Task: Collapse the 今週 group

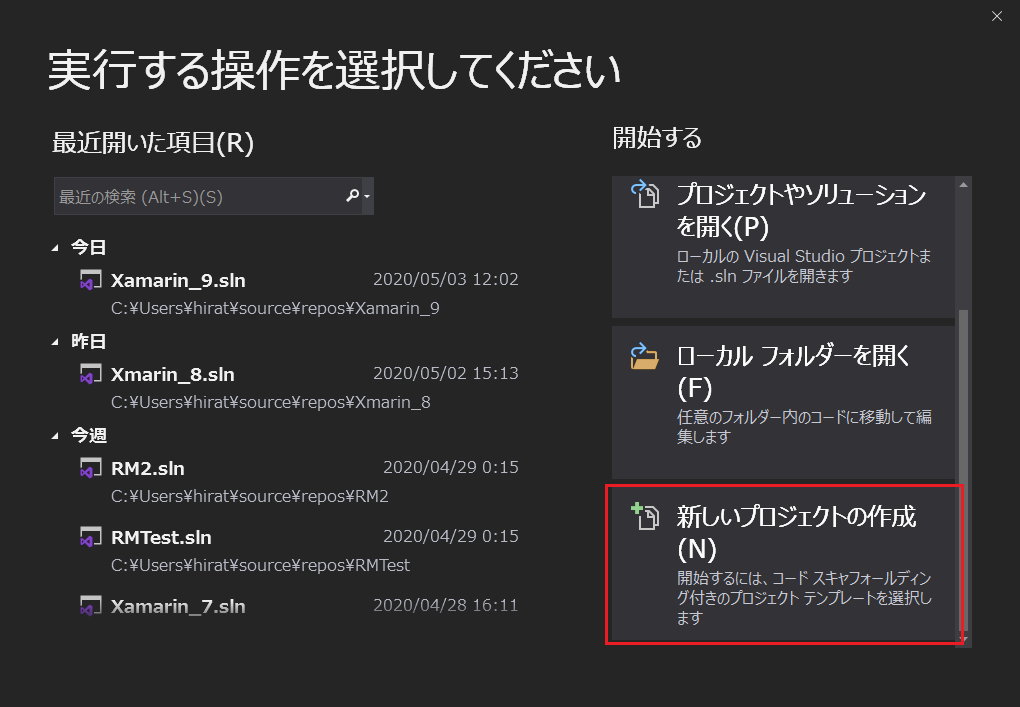Action: pyautogui.click(x=55, y=436)
